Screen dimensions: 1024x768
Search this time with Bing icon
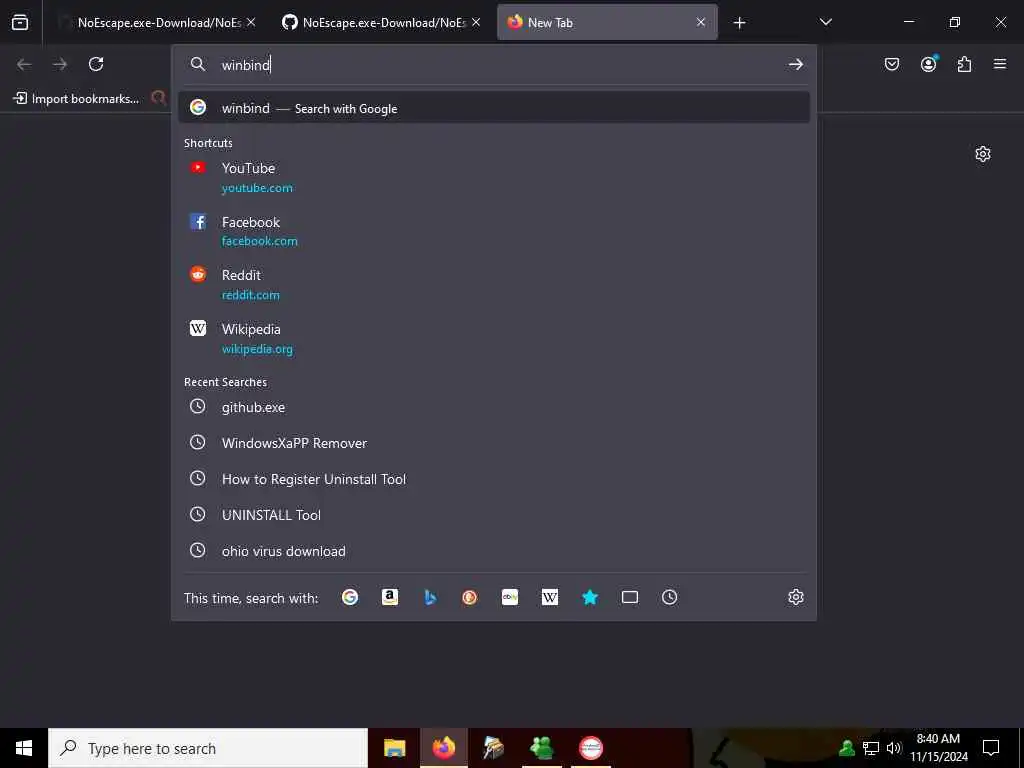[430, 598]
